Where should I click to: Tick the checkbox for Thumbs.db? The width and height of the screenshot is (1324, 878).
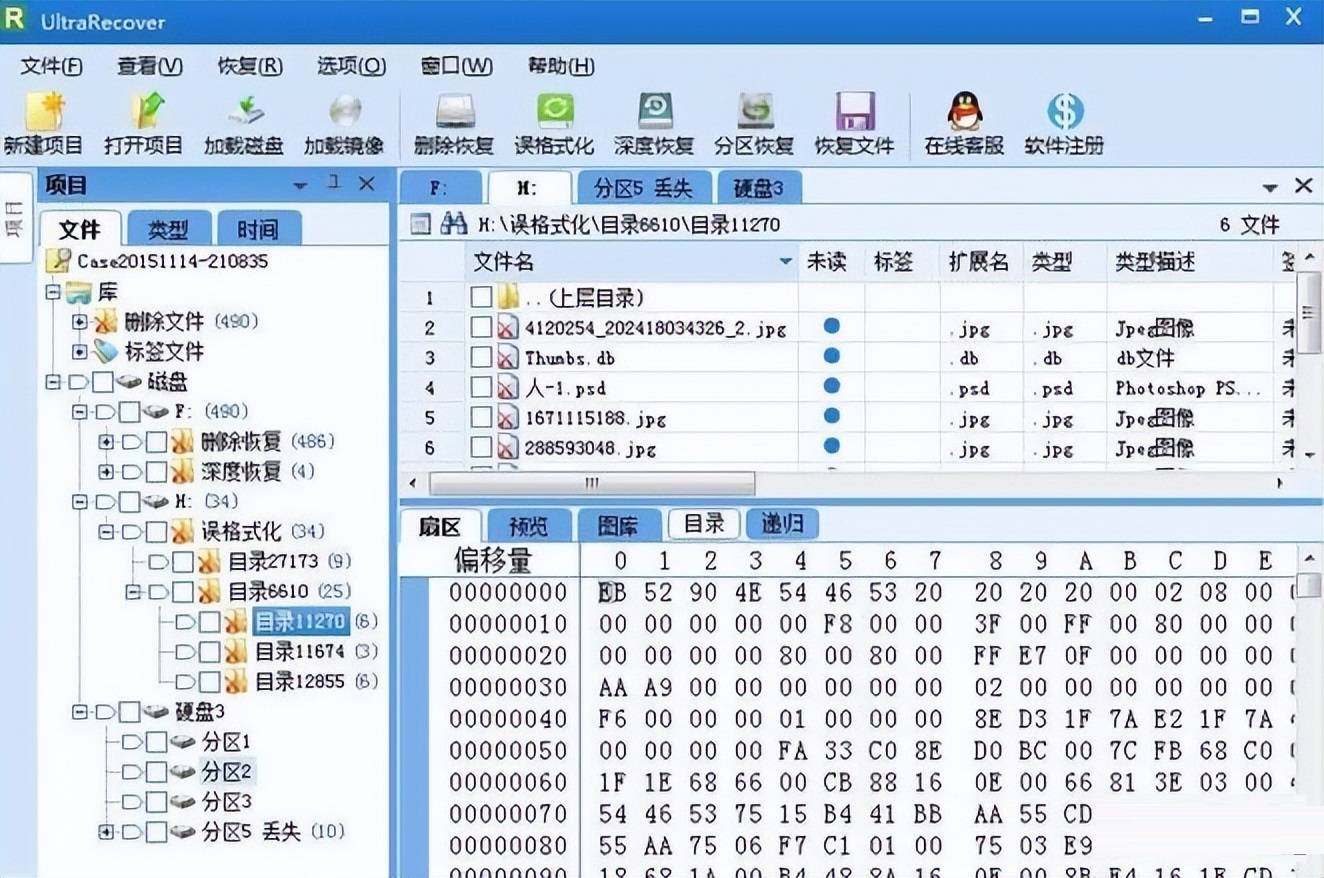(x=482, y=358)
